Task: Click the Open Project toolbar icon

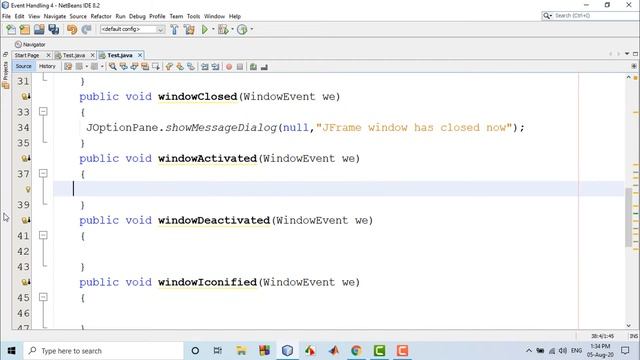Action: click(x=39, y=29)
